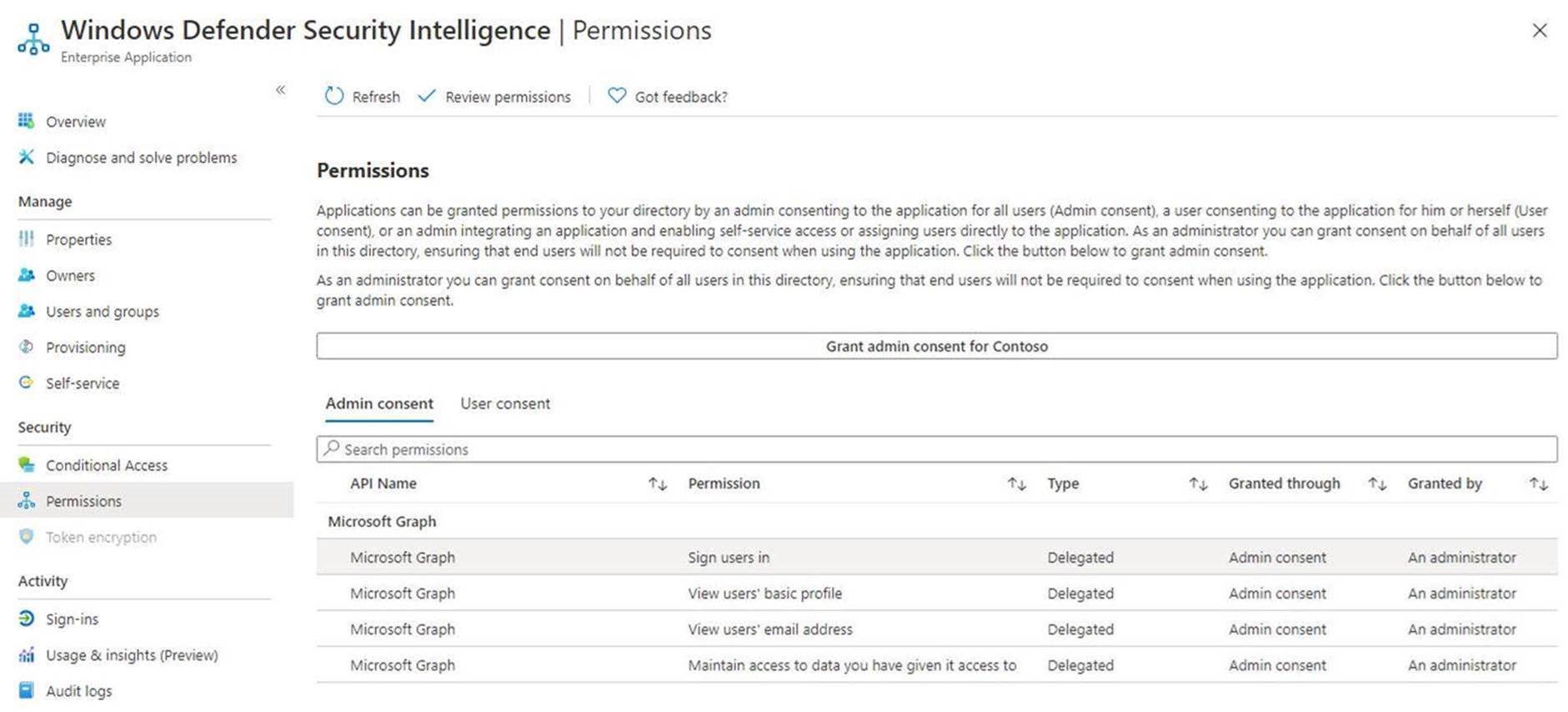Click Grant admin consent for Contoso
The image size is (1568, 712).
click(936, 346)
